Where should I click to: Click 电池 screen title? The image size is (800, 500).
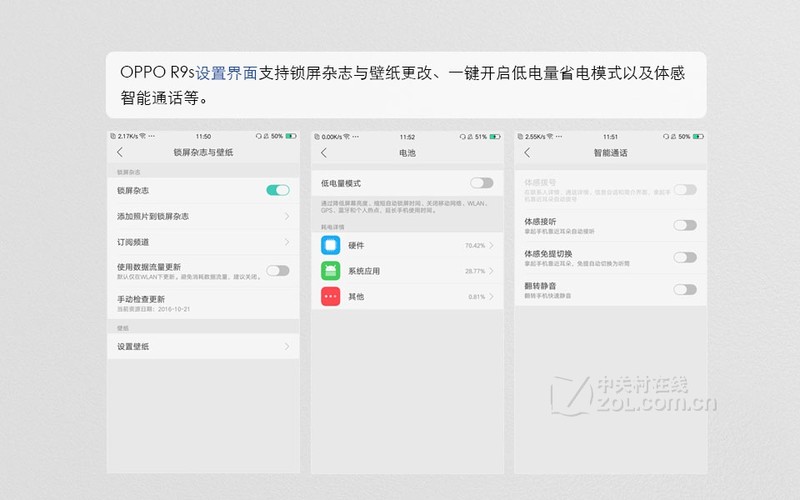[x=407, y=153]
